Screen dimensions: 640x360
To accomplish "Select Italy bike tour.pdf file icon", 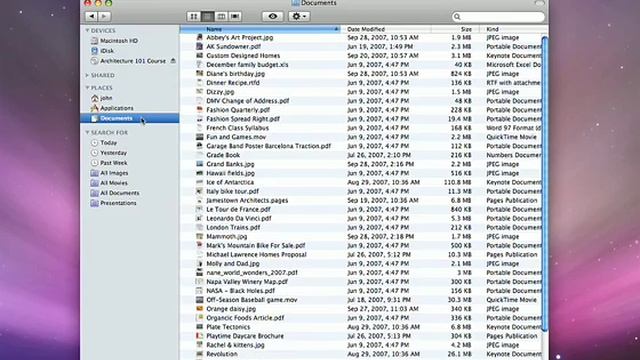I will [x=200, y=191].
